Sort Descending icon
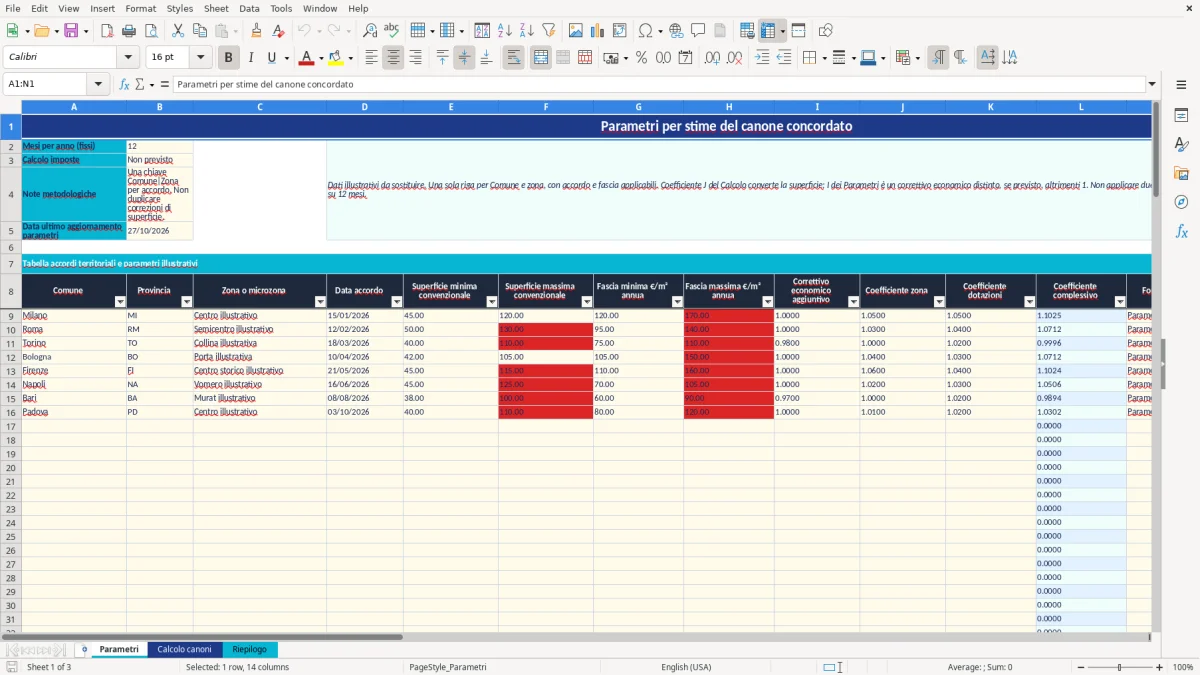Image resolution: width=1200 pixels, height=675 pixels. coord(527,31)
